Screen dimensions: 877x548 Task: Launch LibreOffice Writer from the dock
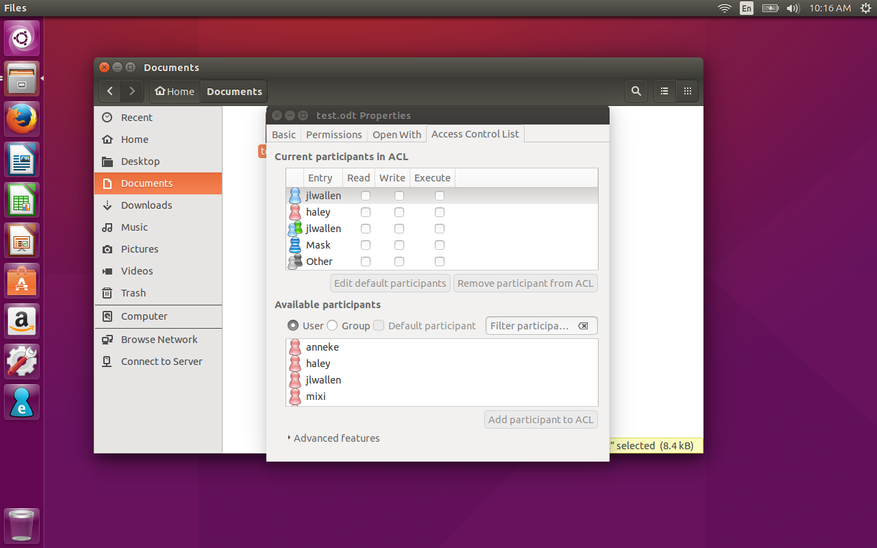[22, 159]
